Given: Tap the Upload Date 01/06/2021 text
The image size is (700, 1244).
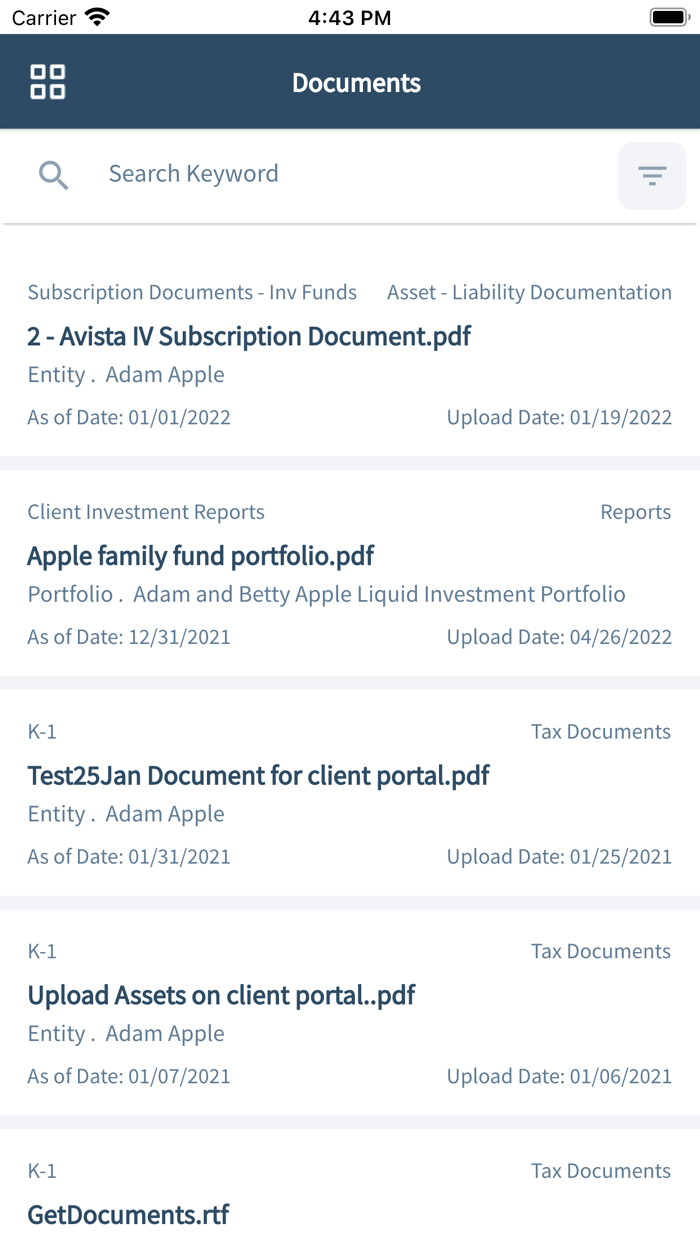Looking at the screenshot, I should tap(559, 1077).
